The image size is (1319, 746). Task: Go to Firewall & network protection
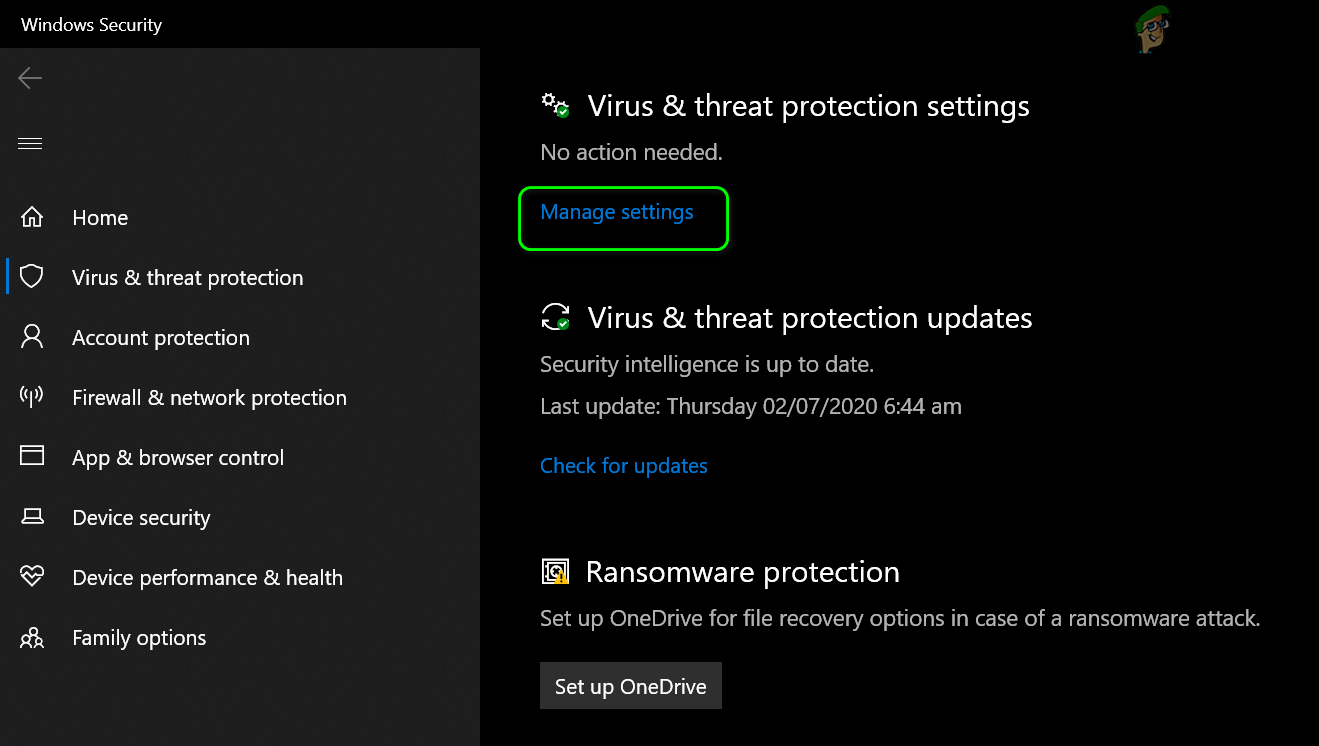[x=209, y=398]
